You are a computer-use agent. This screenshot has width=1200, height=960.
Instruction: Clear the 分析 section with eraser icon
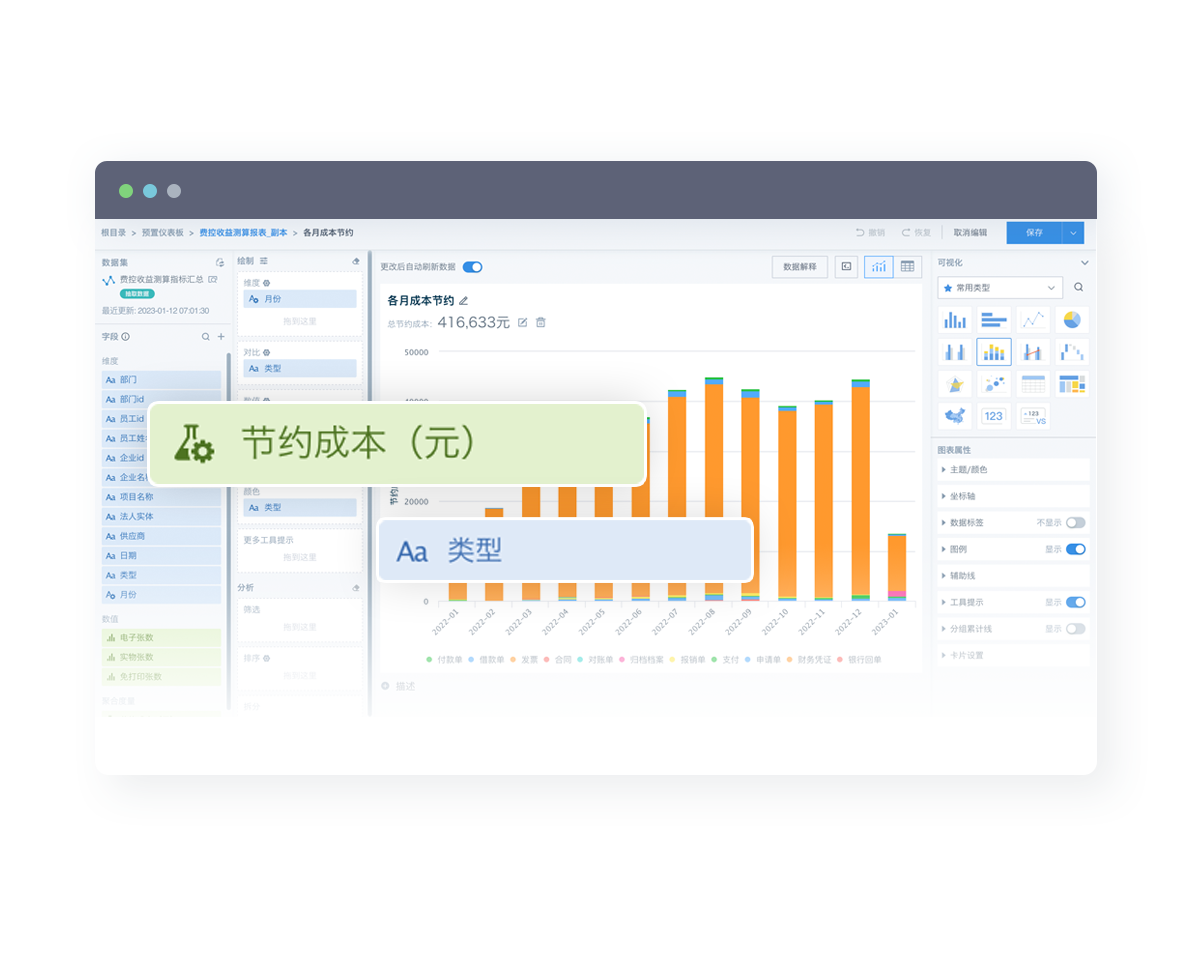[356, 588]
